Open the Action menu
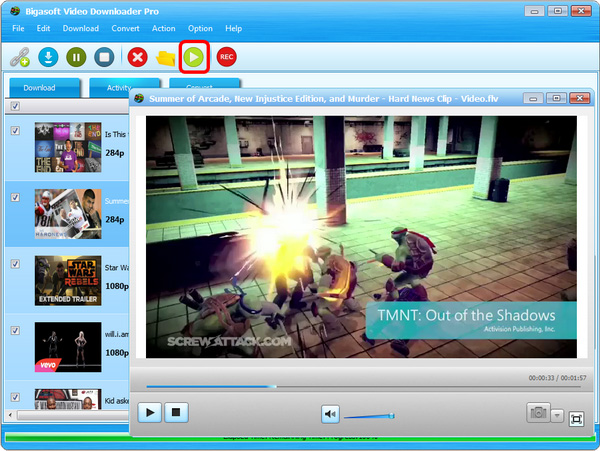This screenshot has width=600, height=451. coord(163,28)
